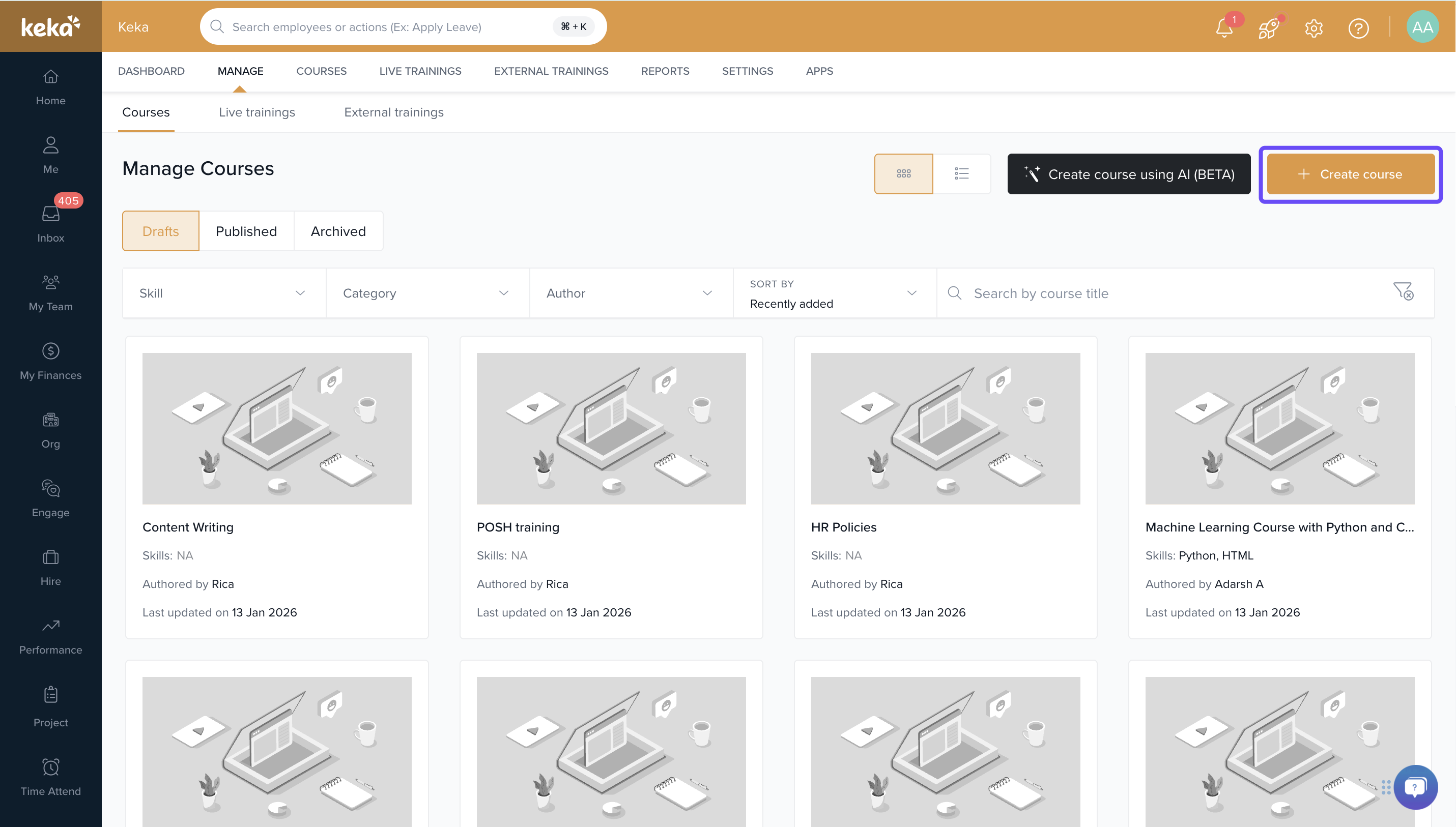Select the Published filter toggle

[x=246, y=231]
